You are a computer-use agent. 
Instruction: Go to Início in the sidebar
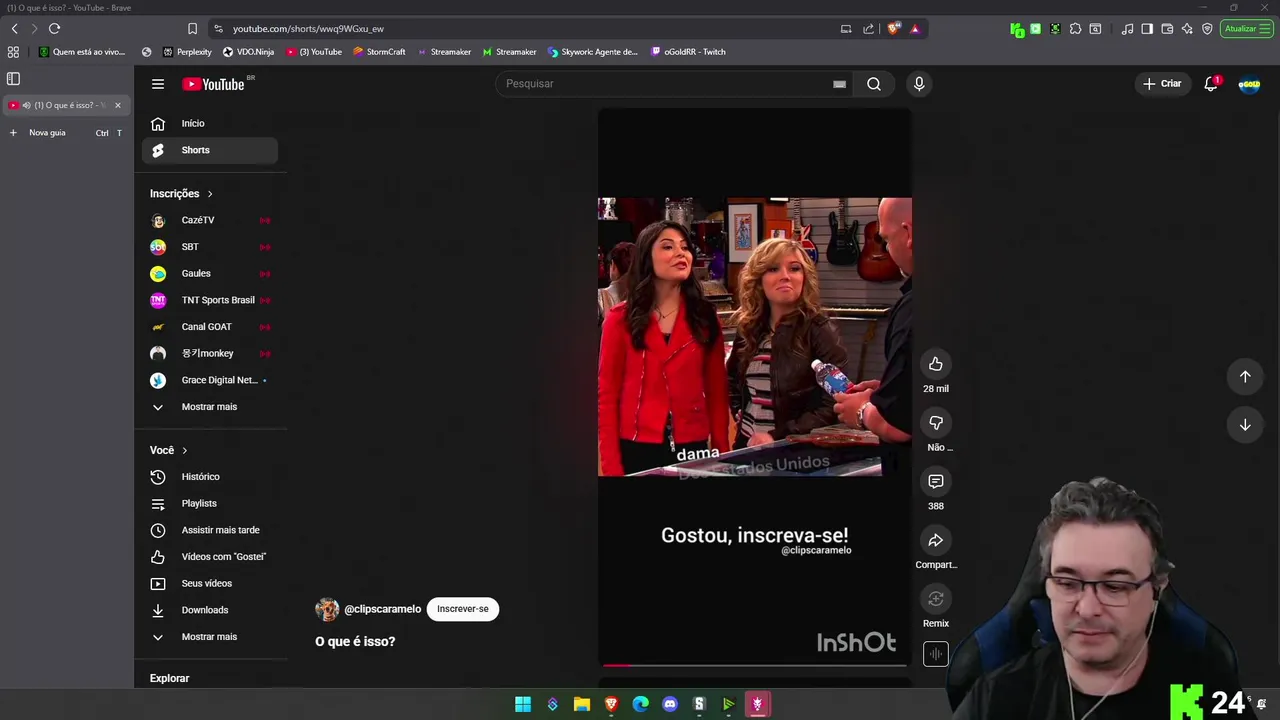210,123
